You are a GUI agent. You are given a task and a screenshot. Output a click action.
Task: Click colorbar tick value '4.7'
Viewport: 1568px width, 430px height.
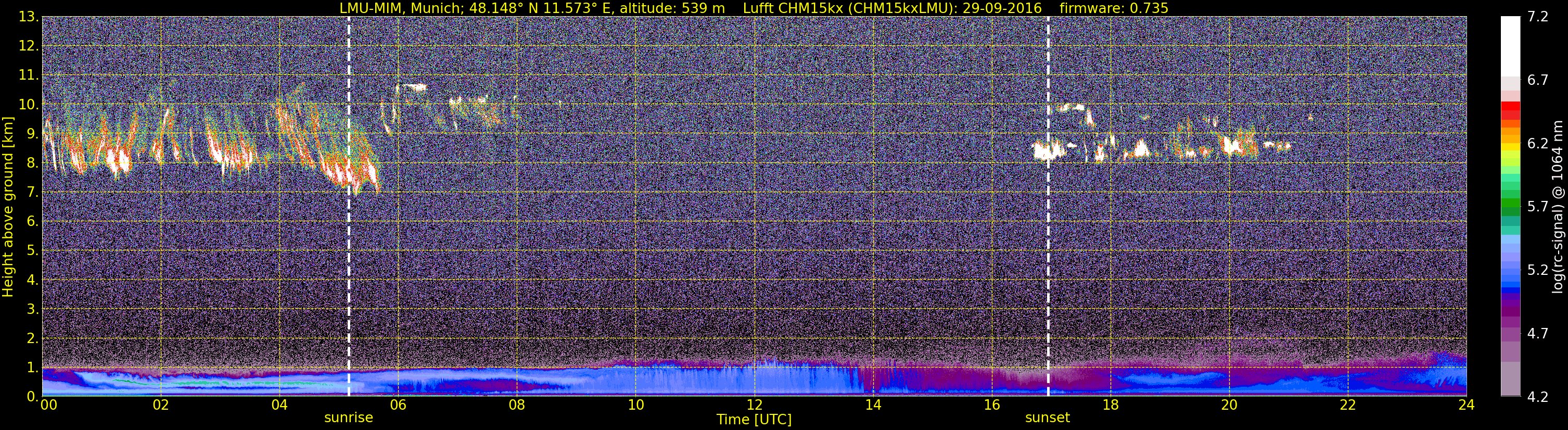tap(1538, 334)
